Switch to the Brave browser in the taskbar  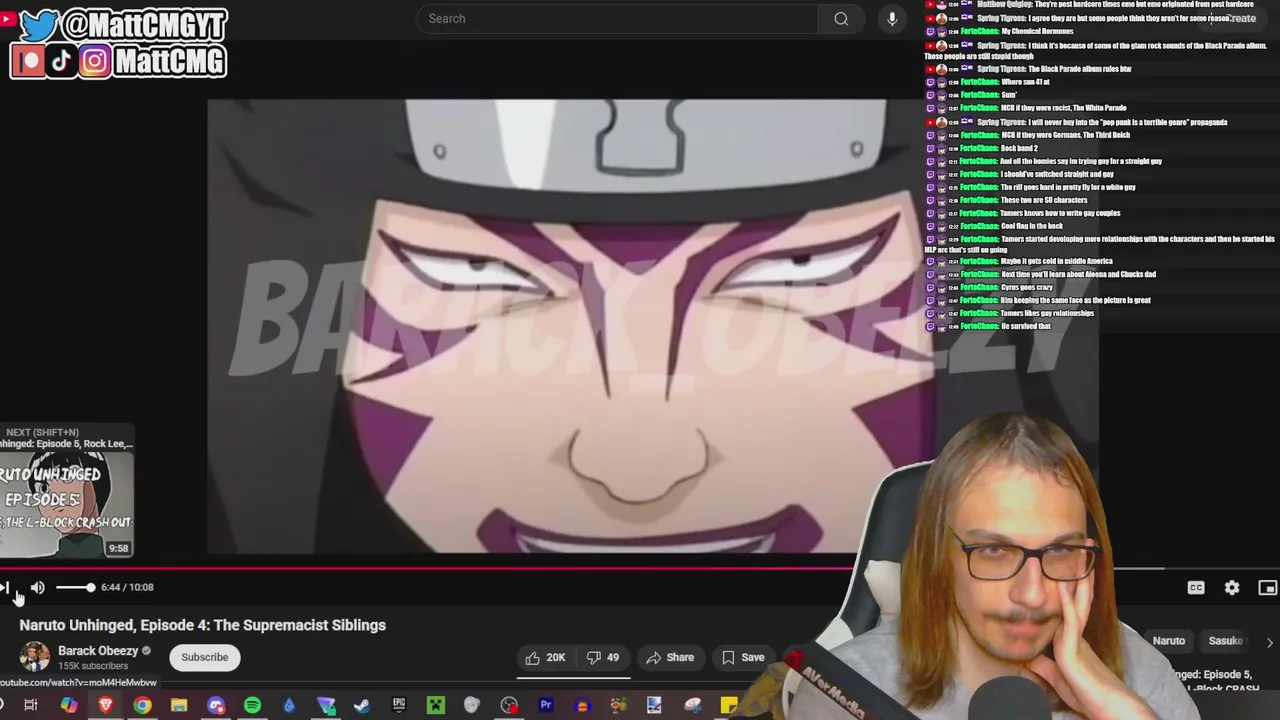(106, 705)
